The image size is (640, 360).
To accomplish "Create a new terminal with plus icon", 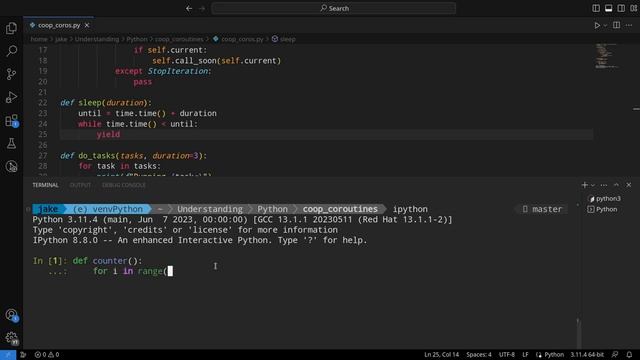I will pyautogui.click(x=584, y=185).
